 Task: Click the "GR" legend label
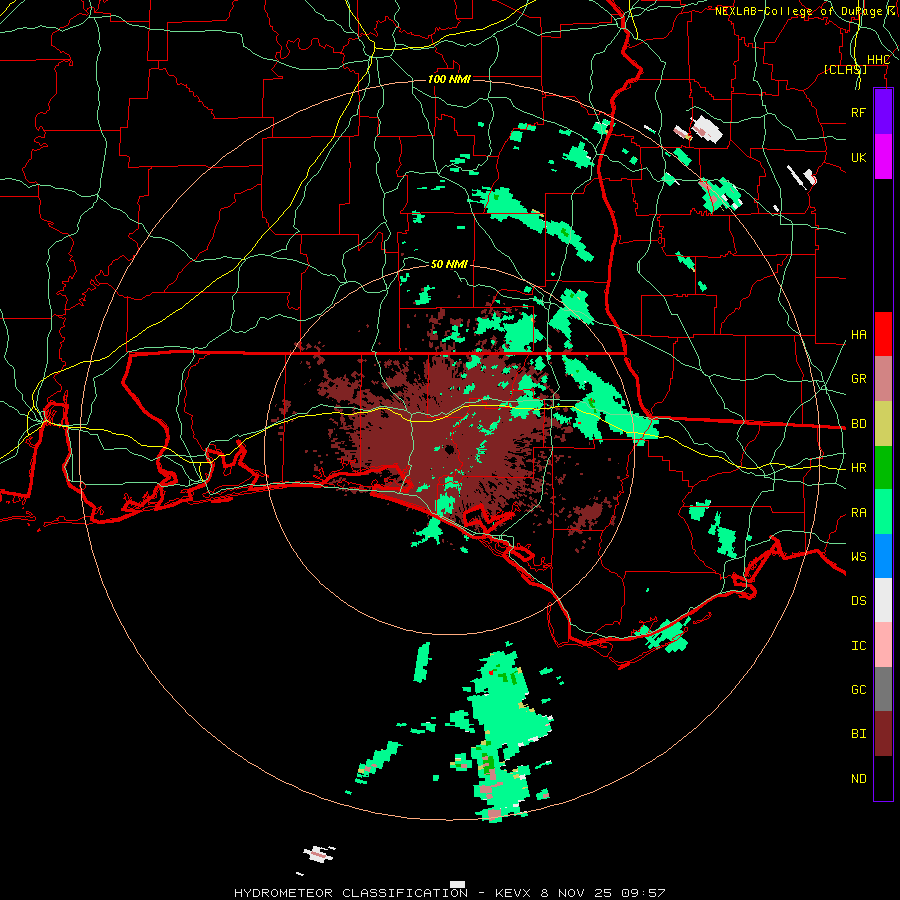tap(858, 379)
